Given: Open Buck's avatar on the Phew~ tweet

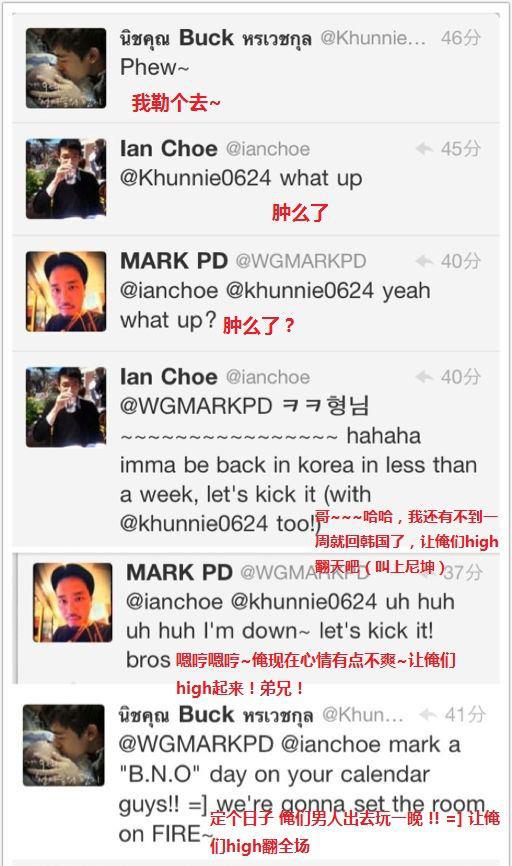Looking at the screenshot, I should [x=66, y=68].
